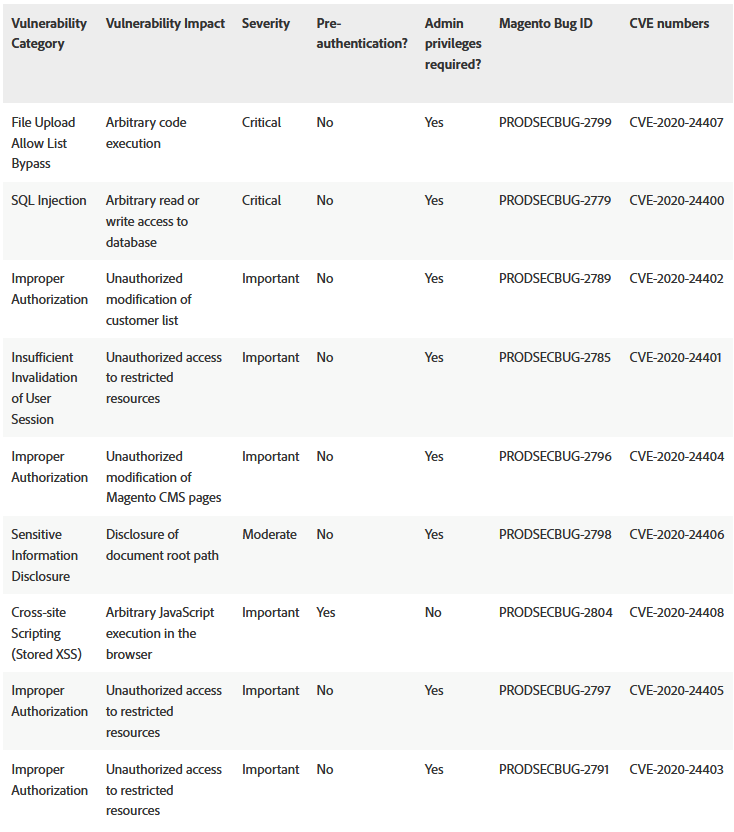Click the Moderate severity cell
The image size is (734, 832).
[269, 535]
